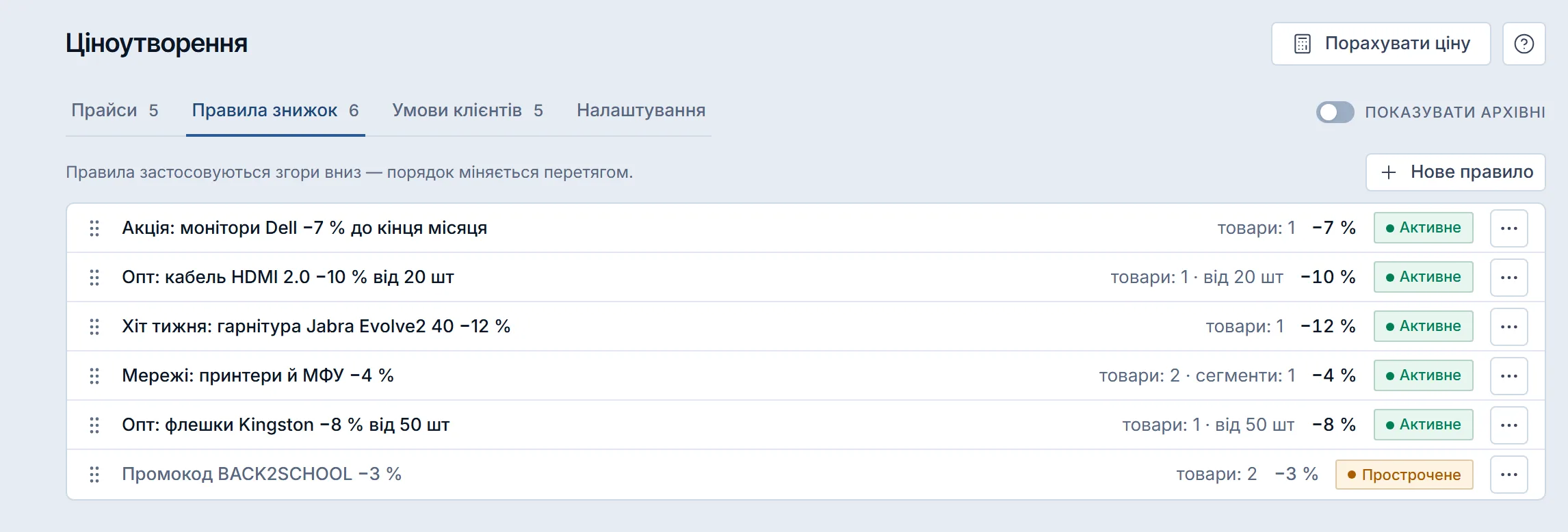Open rule Опт: кабель HDMI 2.0 −10 %
This screenshot has width=1568, height=532.
click(288, 277)
